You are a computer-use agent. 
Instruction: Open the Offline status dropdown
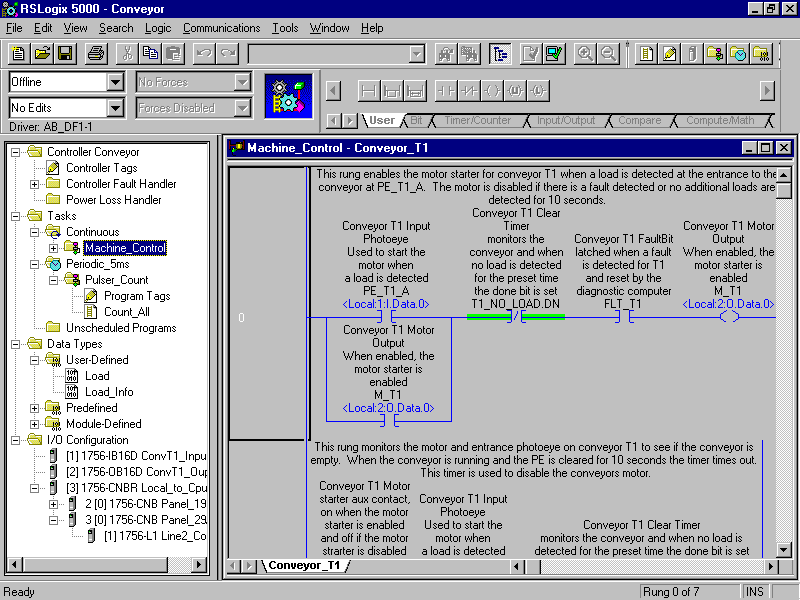point(115,82)
